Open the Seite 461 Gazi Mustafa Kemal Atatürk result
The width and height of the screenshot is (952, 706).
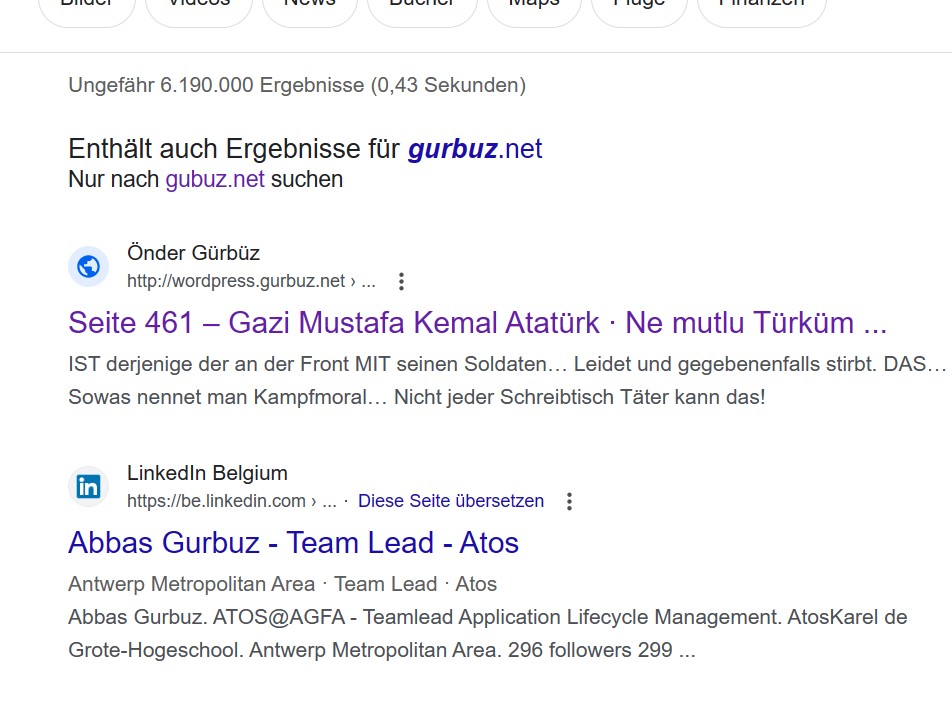[x=478, y=322]
